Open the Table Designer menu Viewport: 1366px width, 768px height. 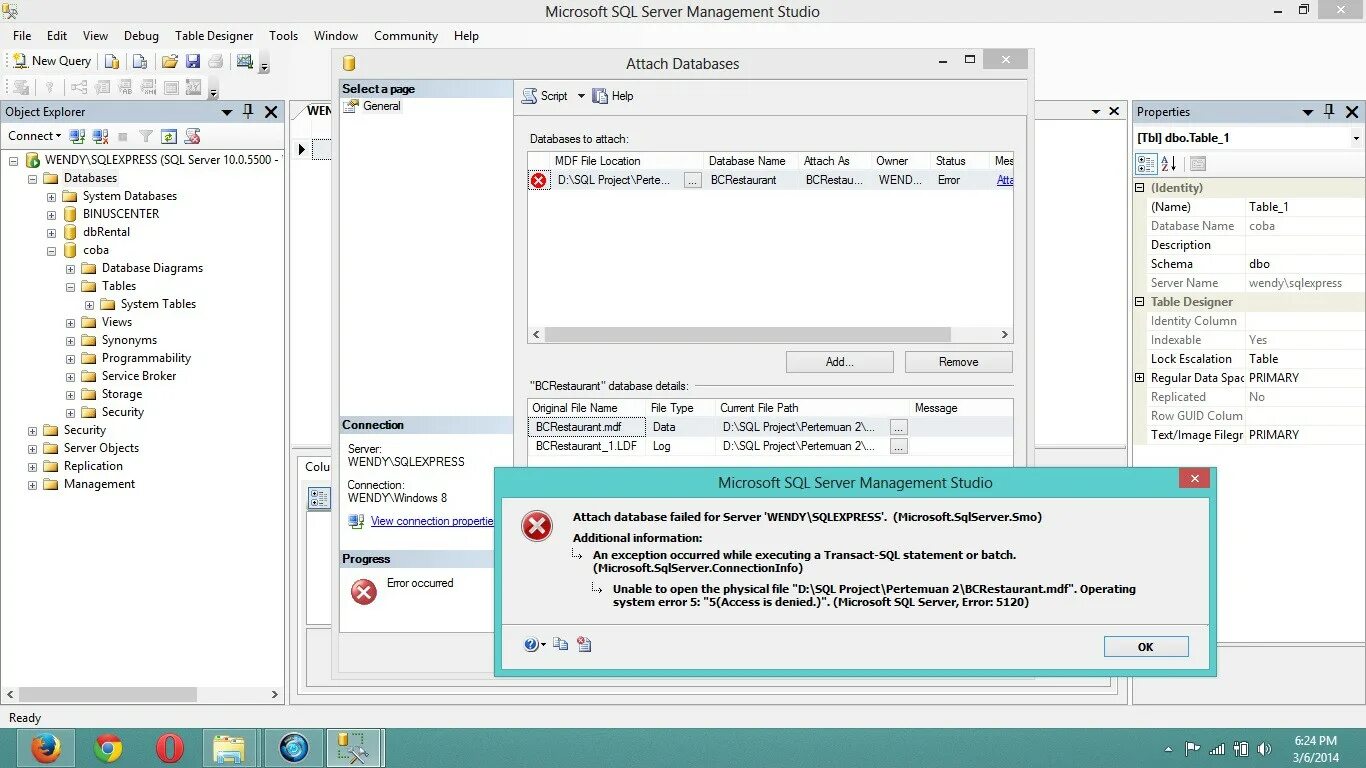point(214,35)
